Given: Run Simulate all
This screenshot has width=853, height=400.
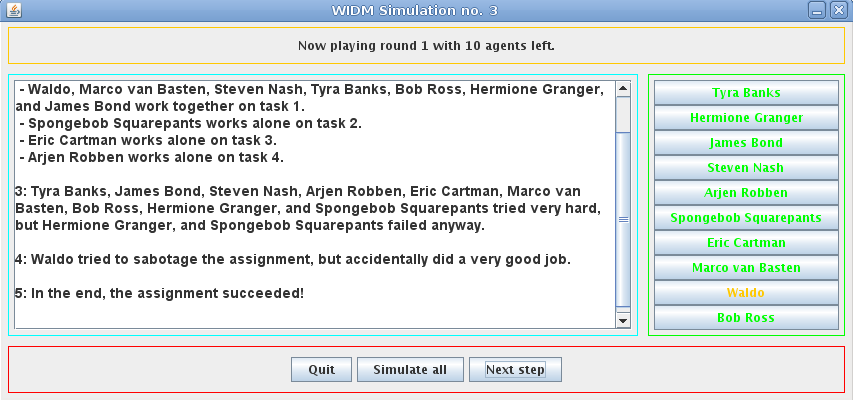Looking at the screenshot, I should (410, 370).
